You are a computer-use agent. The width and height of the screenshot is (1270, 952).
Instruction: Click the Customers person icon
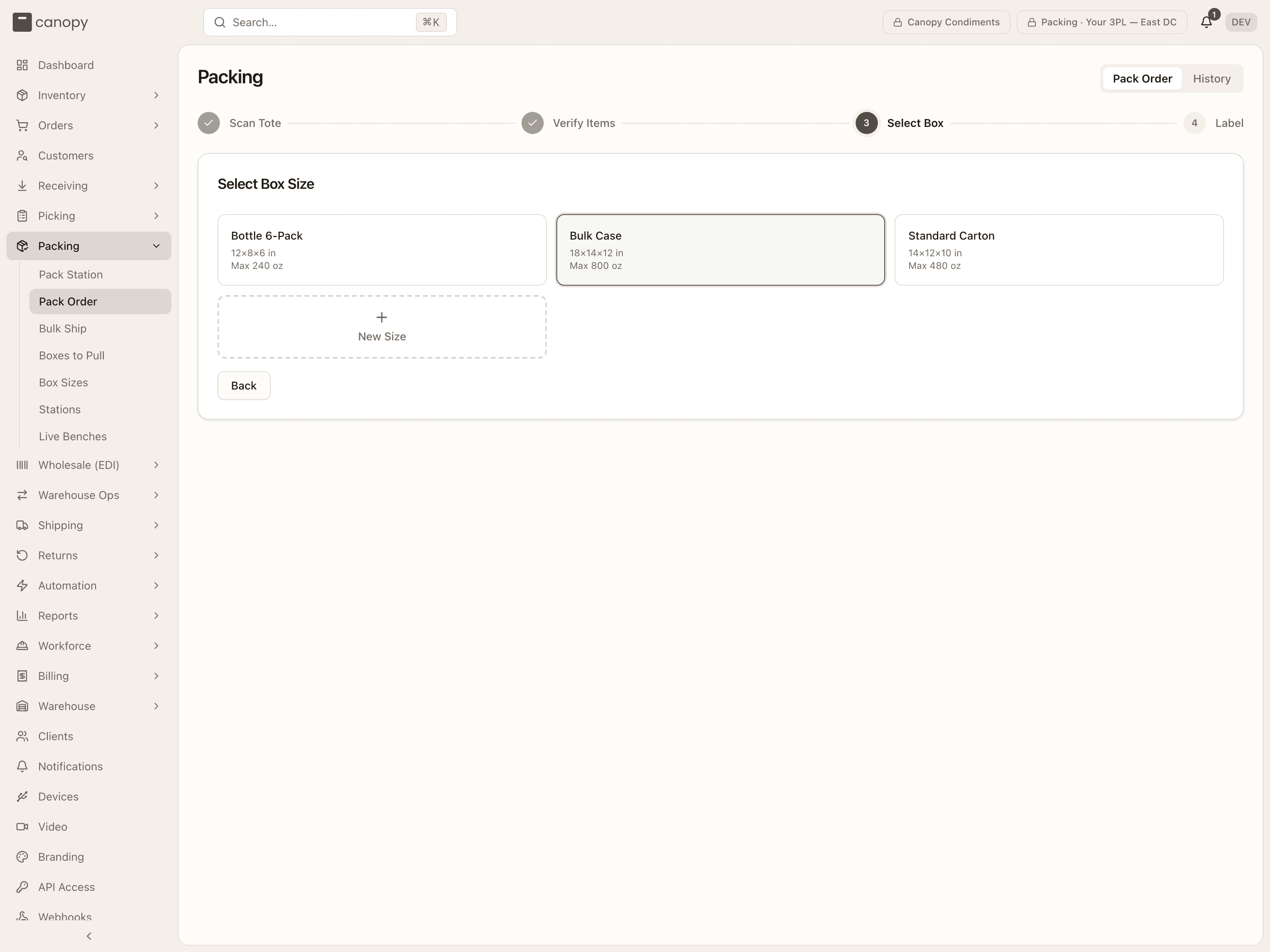[22, 155]
